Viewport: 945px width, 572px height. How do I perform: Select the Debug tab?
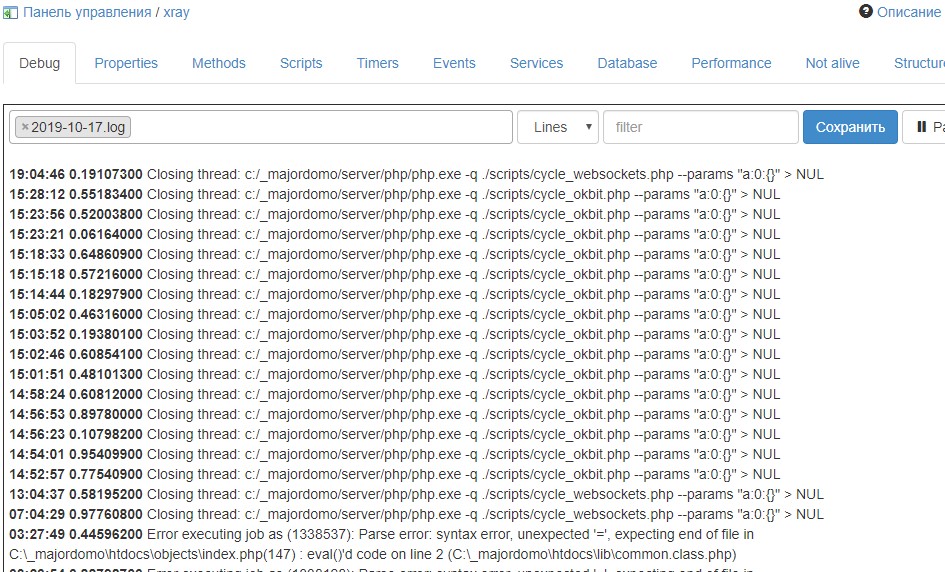click(40, 63)
